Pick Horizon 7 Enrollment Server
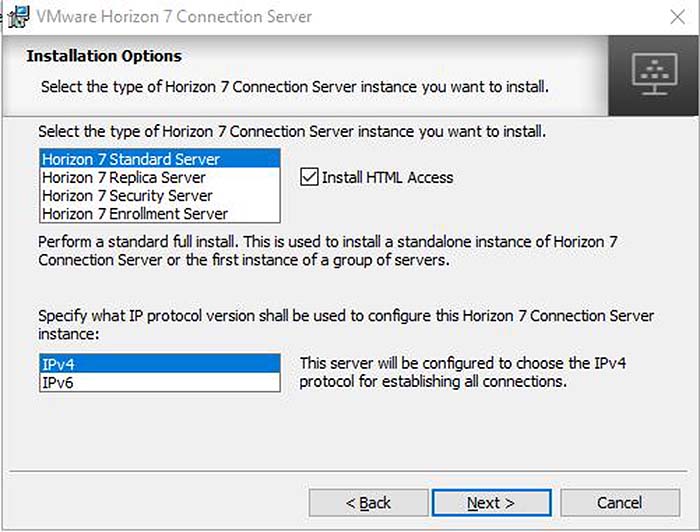The image size is (700, 532). pyautogui.click(x=160, y=214)
